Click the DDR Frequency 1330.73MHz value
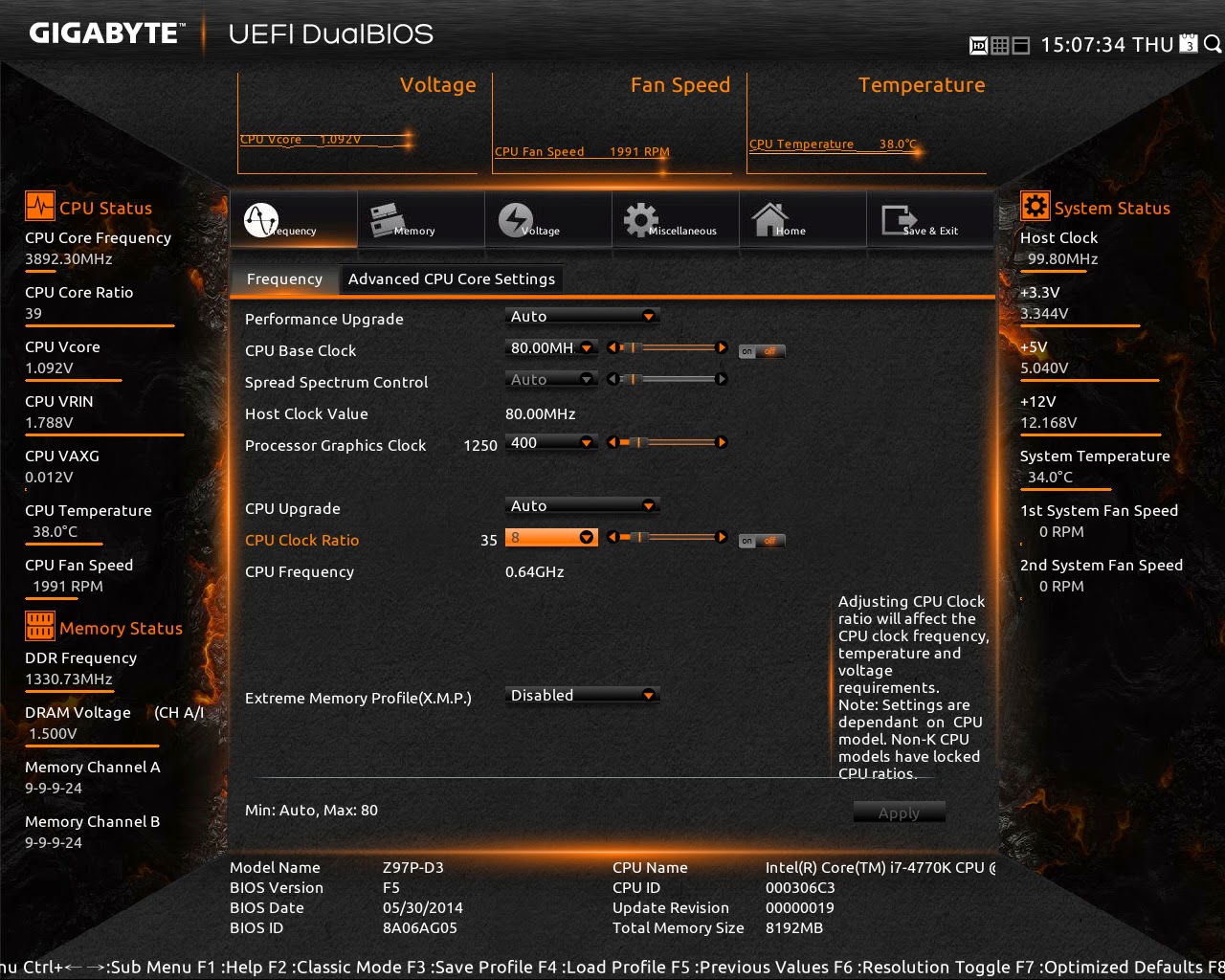1225x980 pixels. (69, 679)
